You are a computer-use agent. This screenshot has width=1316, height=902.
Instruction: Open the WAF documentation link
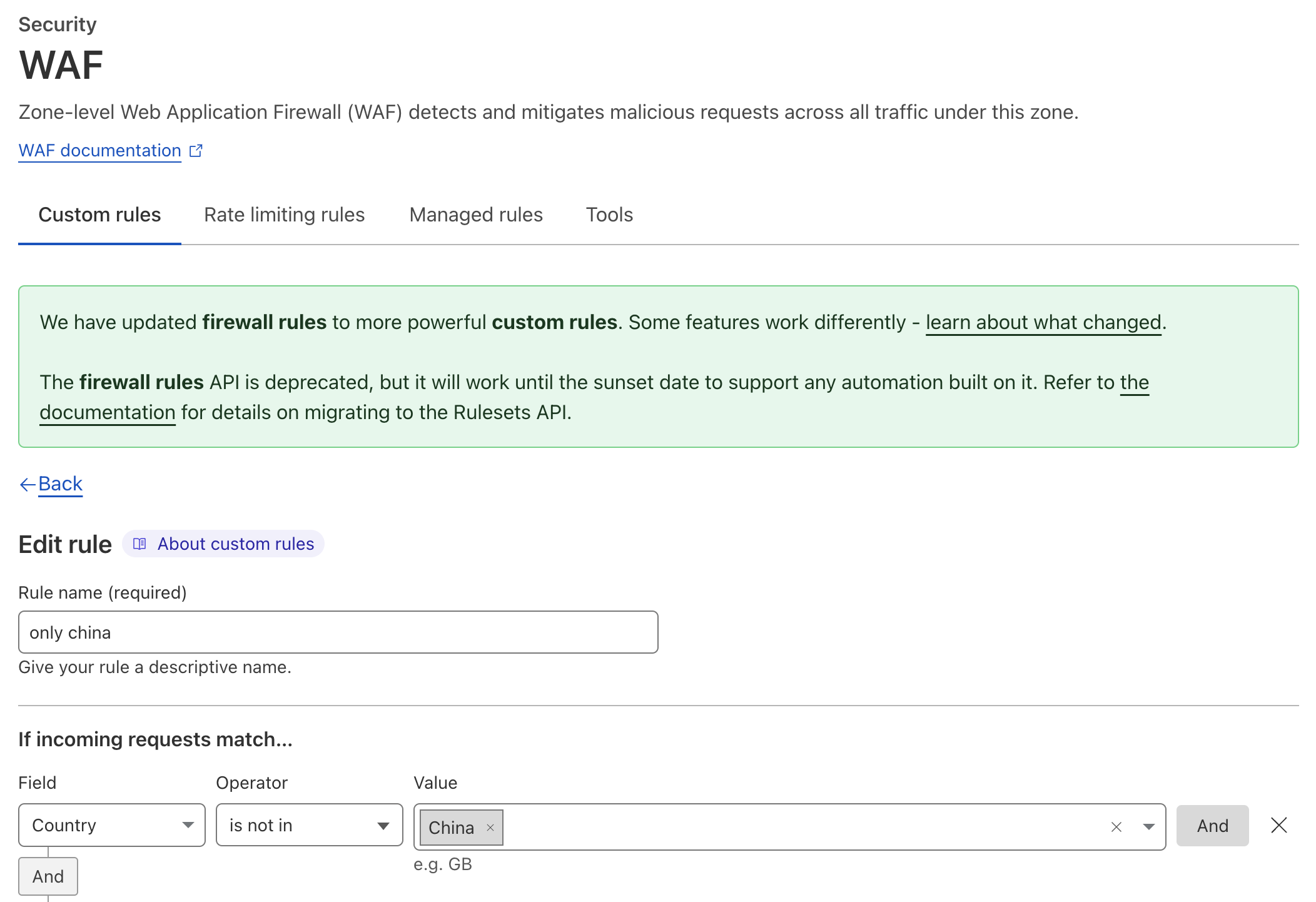click(x=100, y=151)
